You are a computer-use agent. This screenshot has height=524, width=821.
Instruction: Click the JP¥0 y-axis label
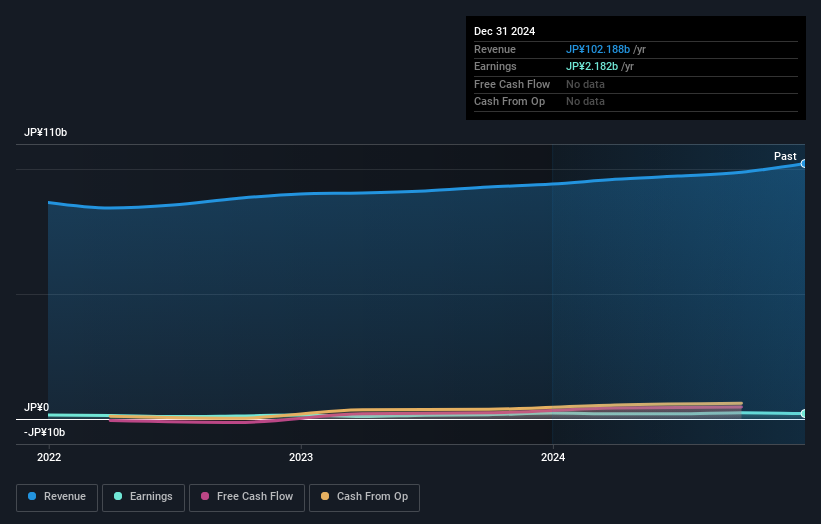pyautogui.click(x=37, y=407)
